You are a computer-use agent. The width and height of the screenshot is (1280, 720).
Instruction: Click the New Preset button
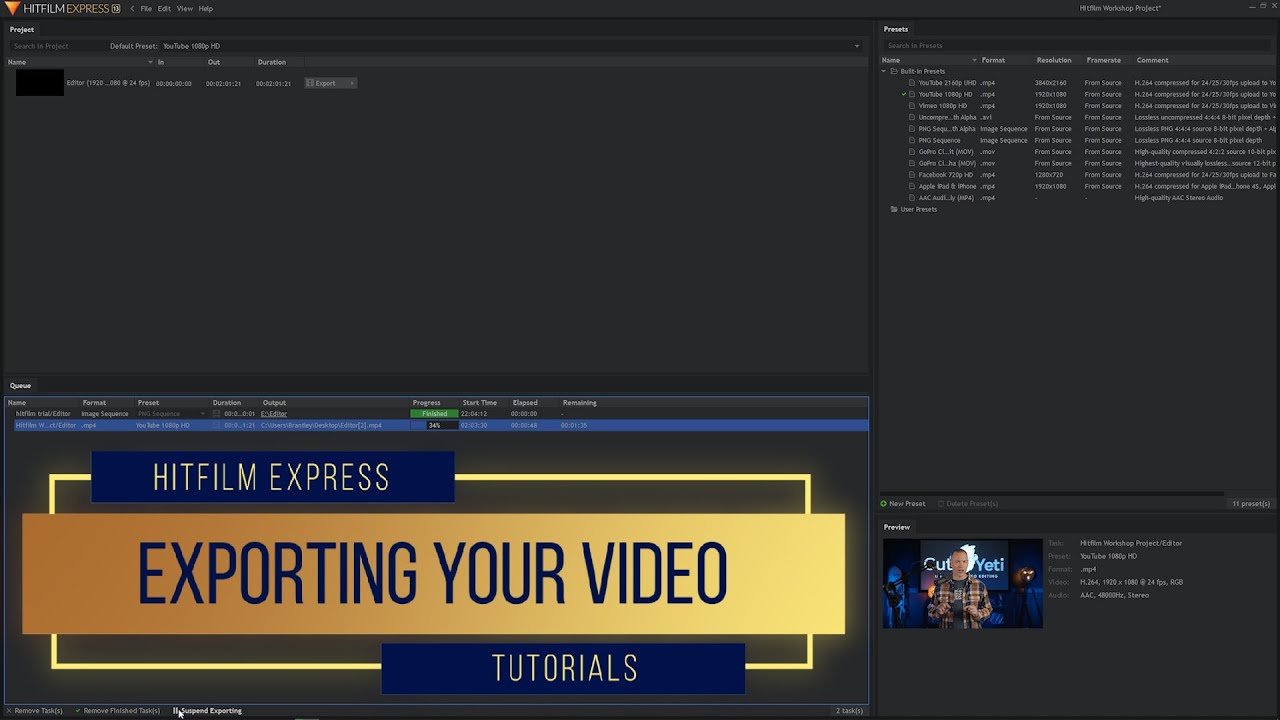[x=903, y=504]
